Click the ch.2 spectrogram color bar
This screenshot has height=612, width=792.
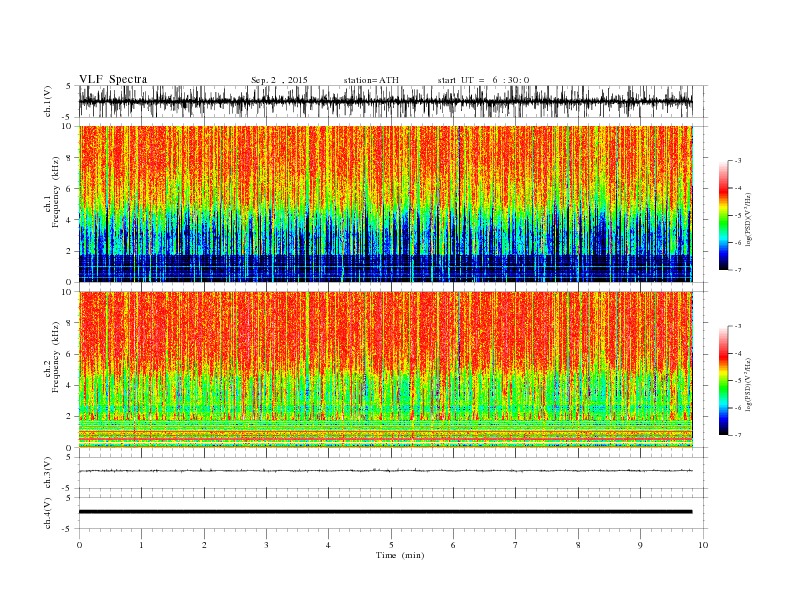pos(724,381)
